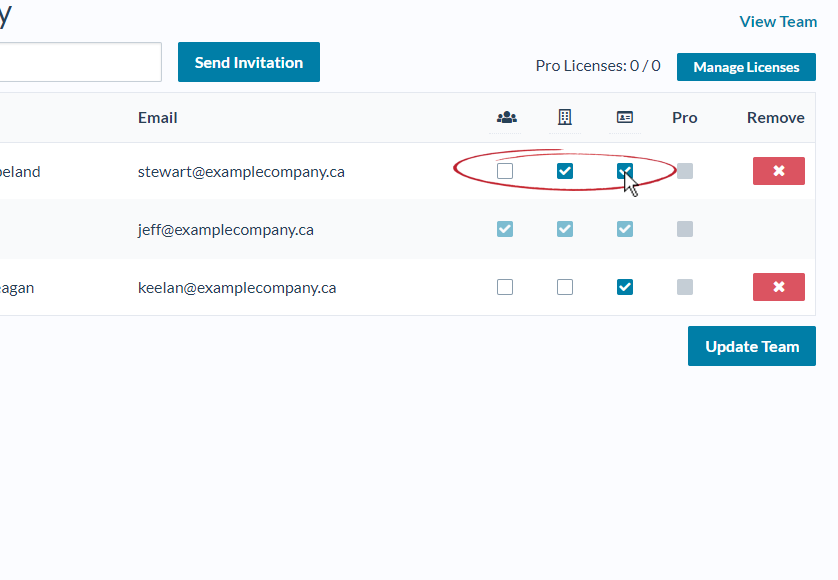The height and width of the screenshot is (580, 838).
Task: Open Manage Licenses
Action: click(746, 67)
